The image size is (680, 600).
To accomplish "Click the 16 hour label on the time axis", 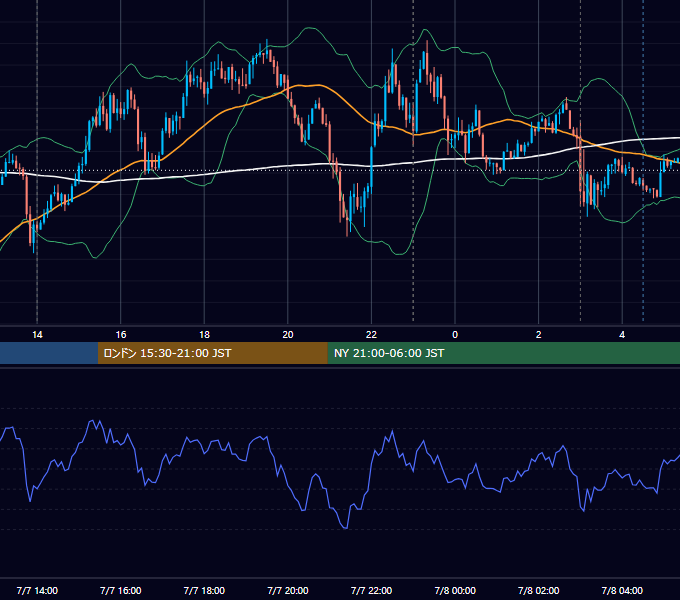I will (121, 335).
